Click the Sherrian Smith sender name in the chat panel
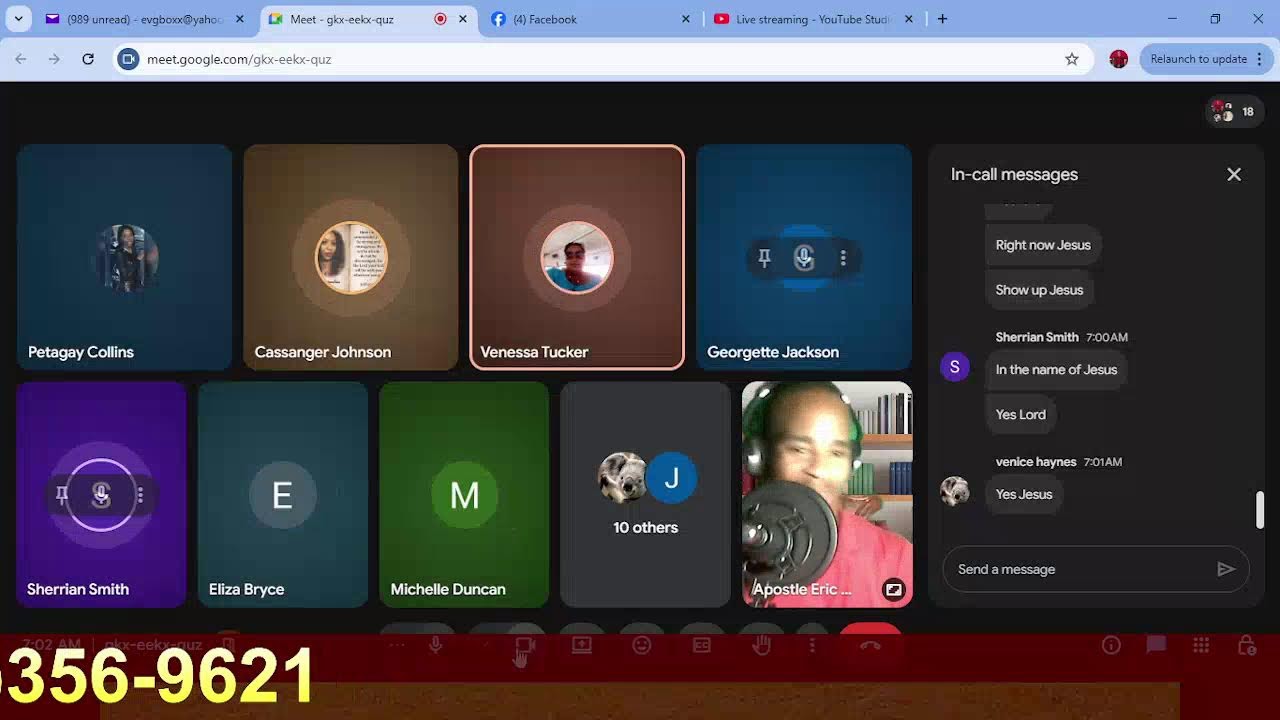 (1037, 337)
